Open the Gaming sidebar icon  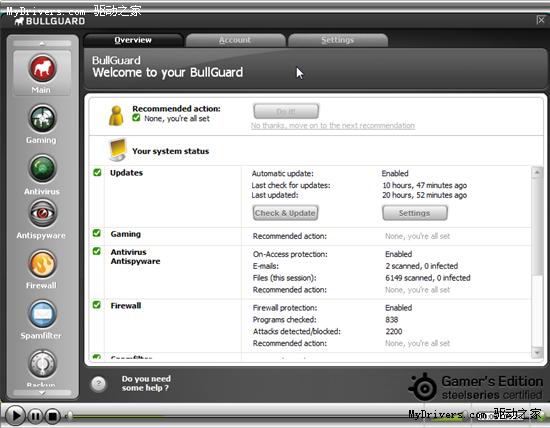point(42,118)
